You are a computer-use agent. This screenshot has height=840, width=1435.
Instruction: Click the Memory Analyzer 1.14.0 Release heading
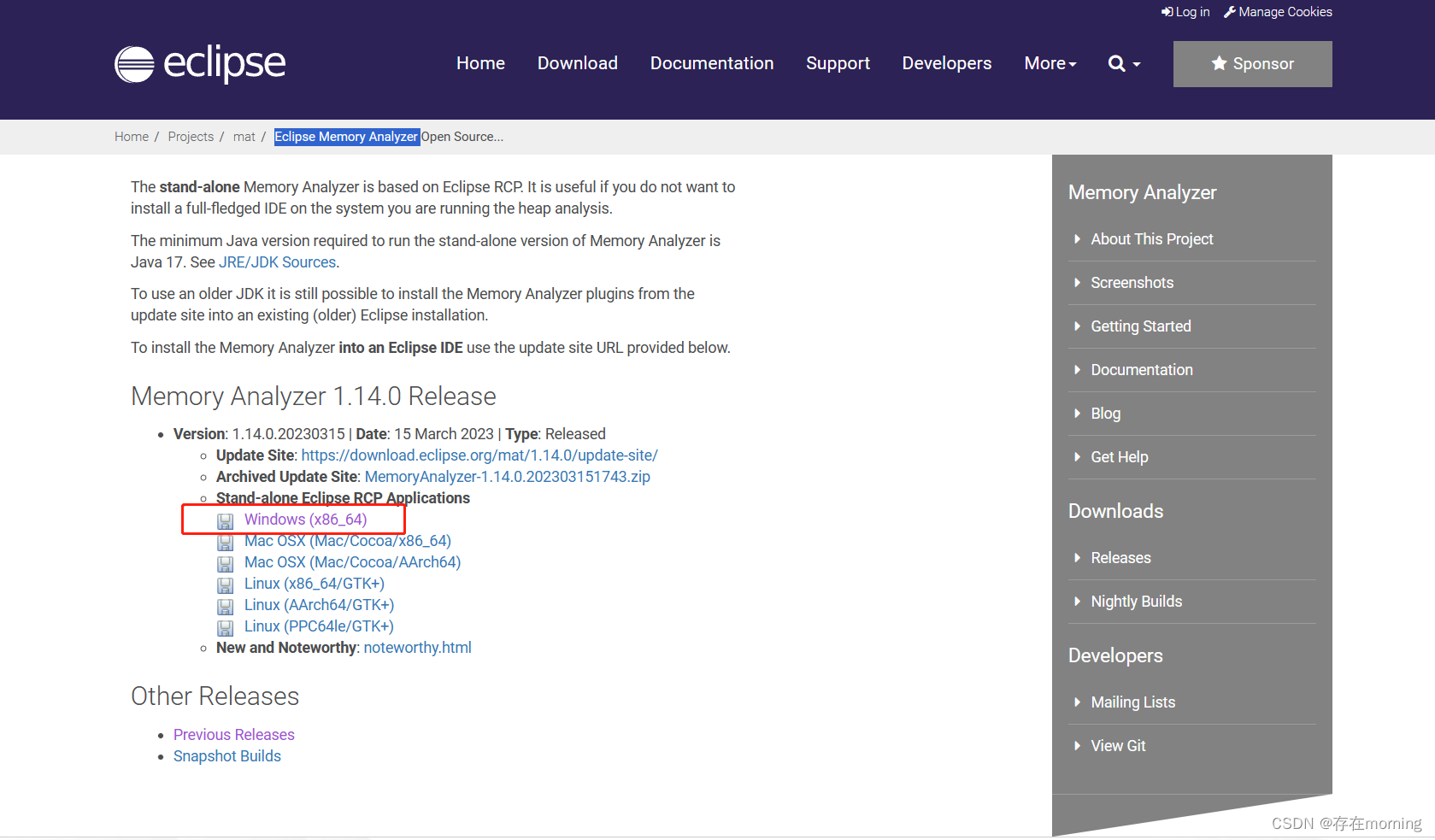point(314,397)
